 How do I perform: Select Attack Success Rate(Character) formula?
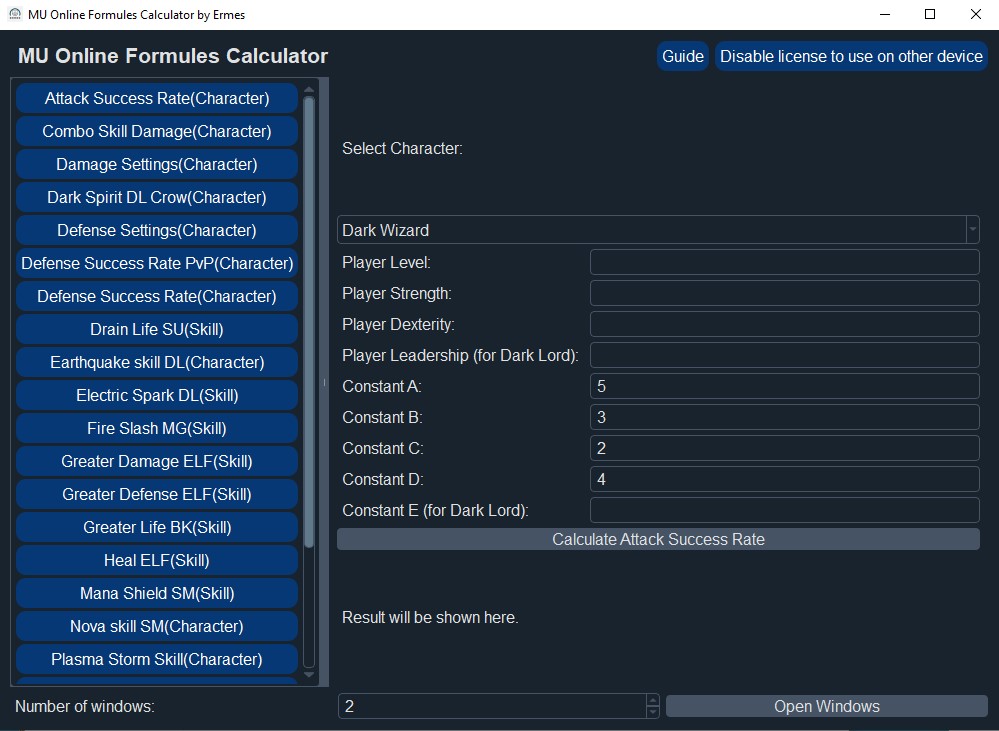tap(157, 98)
